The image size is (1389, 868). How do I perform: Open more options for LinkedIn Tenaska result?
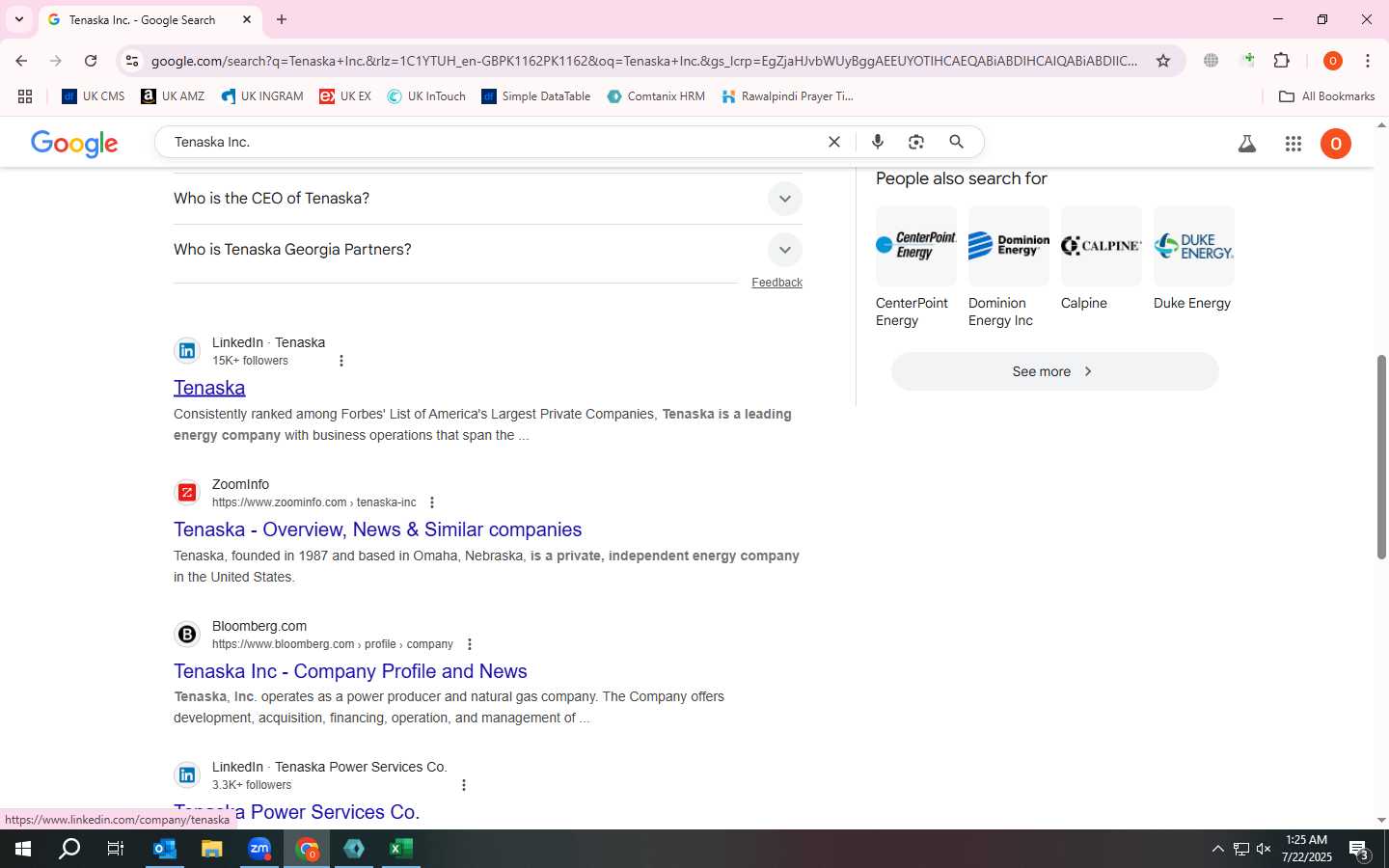340,361
